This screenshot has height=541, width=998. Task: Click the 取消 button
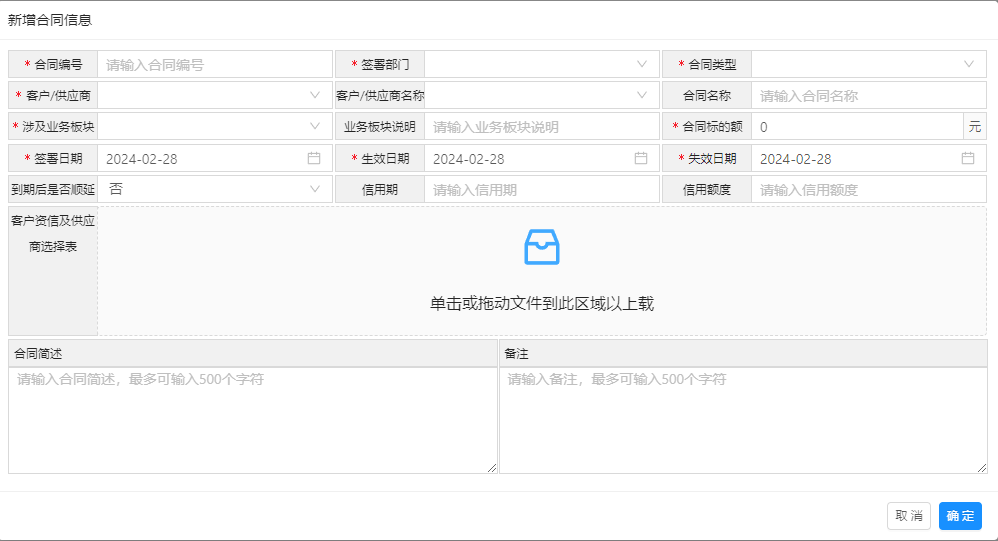pos(908,516)
